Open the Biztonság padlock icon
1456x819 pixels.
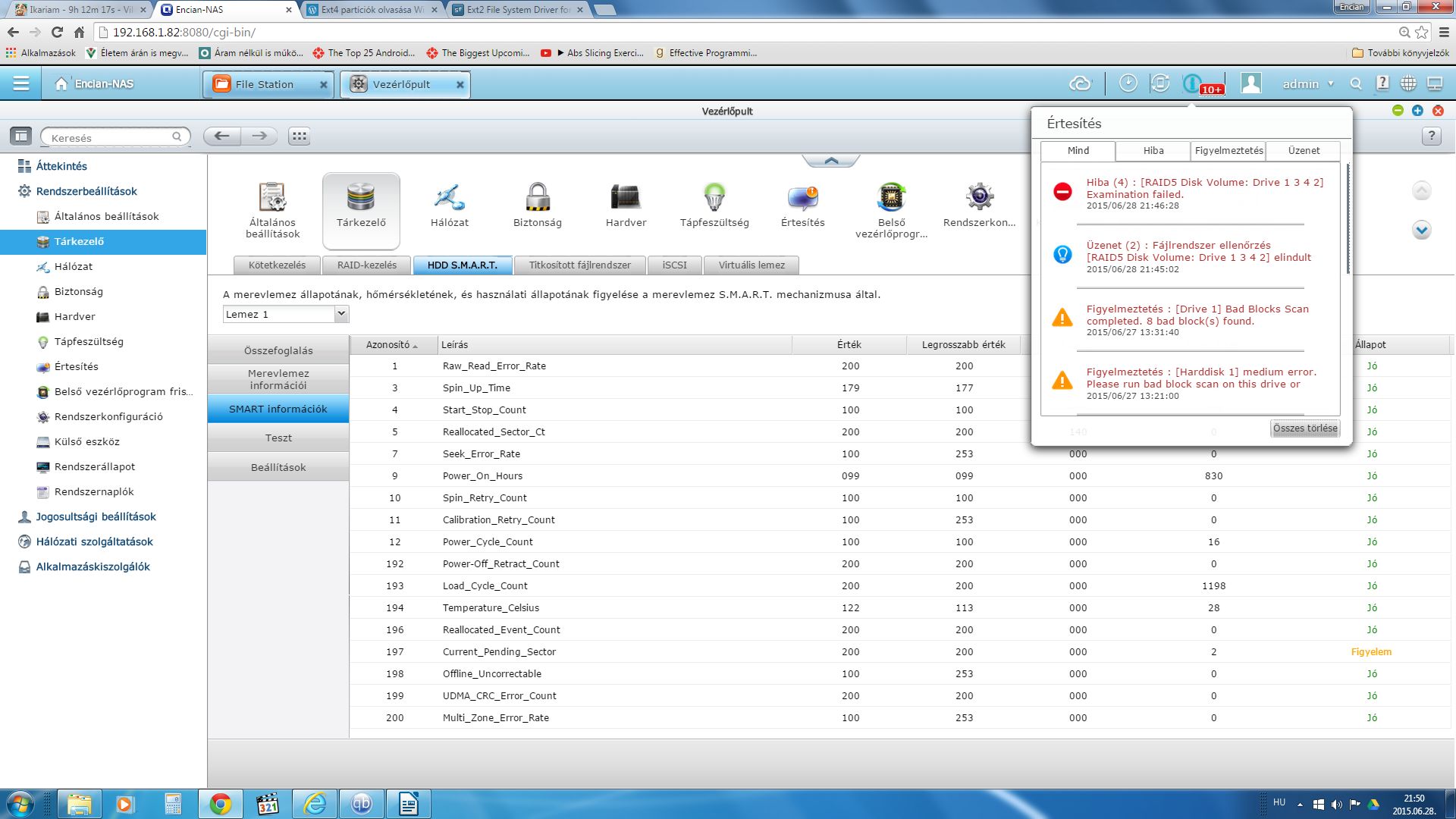point(537,199)
